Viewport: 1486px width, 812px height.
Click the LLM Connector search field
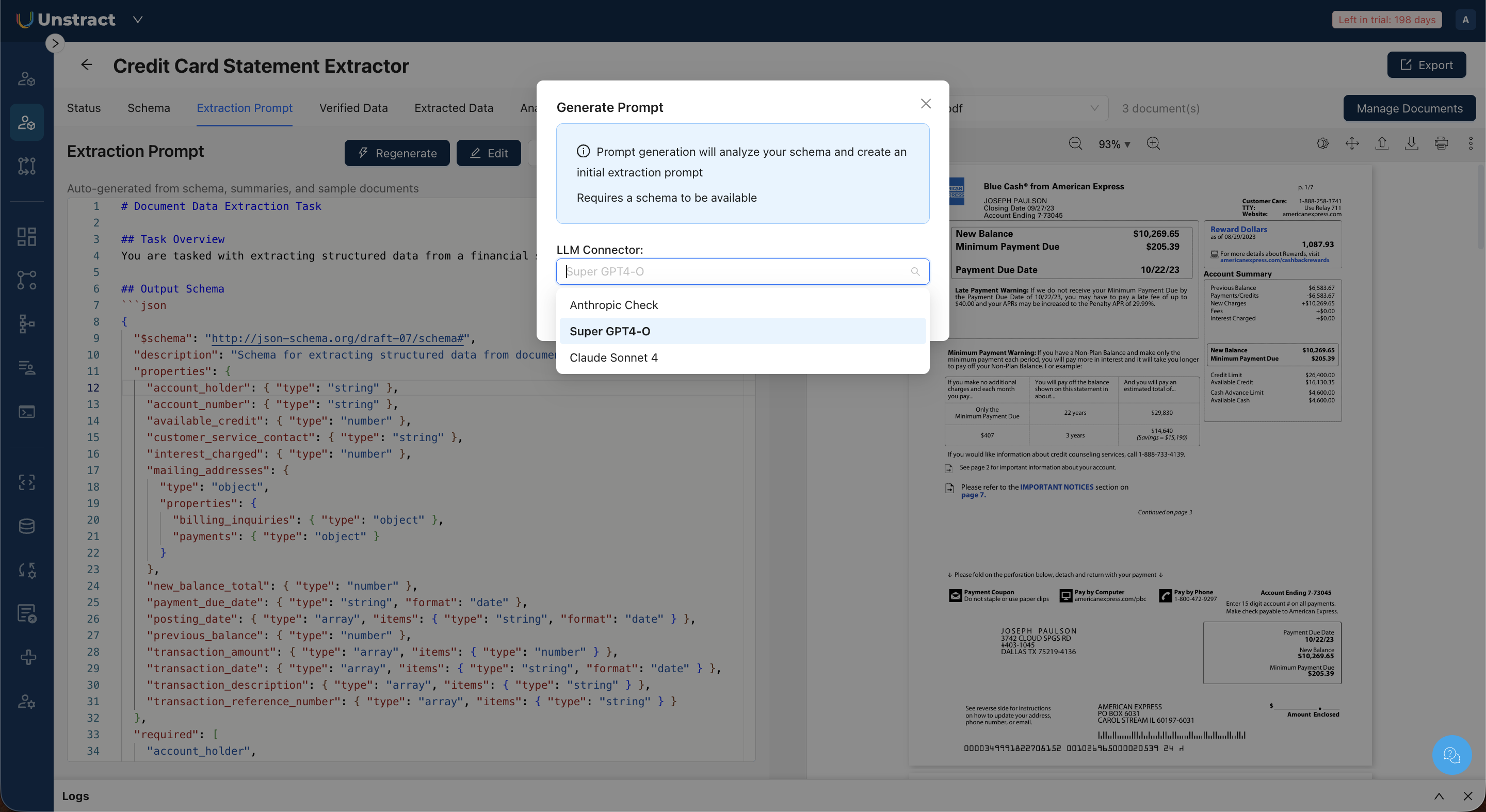tap(733, 272)
